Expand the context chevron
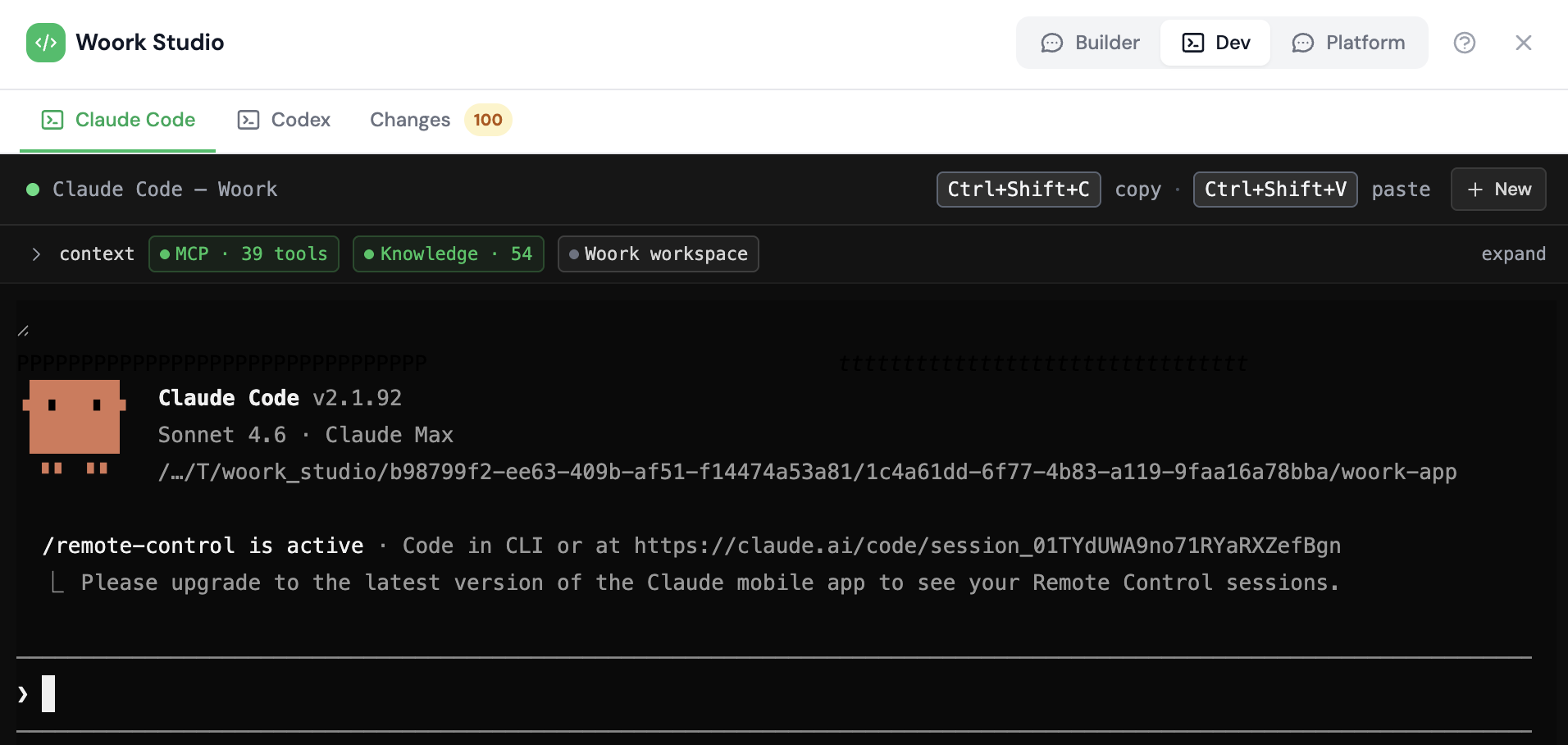The height and width of the screenshot is (745, 1568). click(36, 254)
